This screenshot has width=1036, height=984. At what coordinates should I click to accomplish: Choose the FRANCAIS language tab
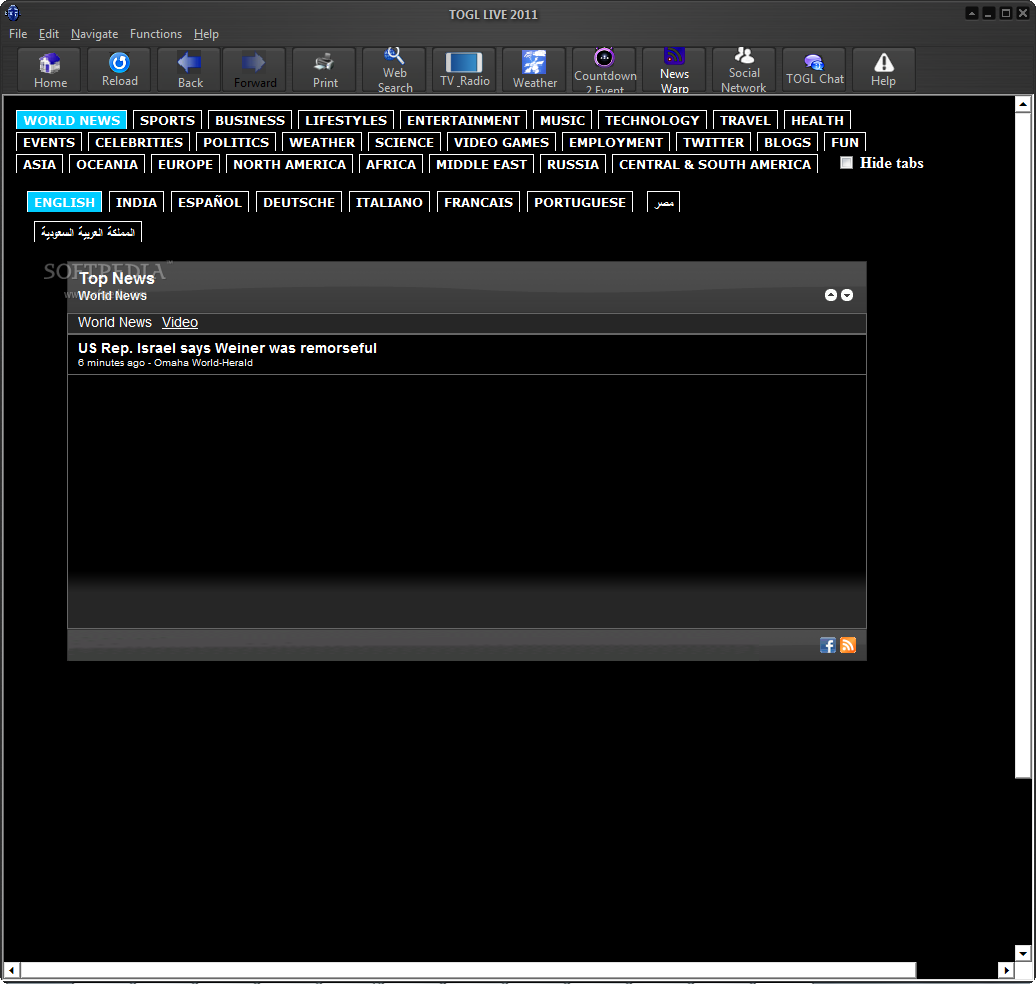click(478, 202)
